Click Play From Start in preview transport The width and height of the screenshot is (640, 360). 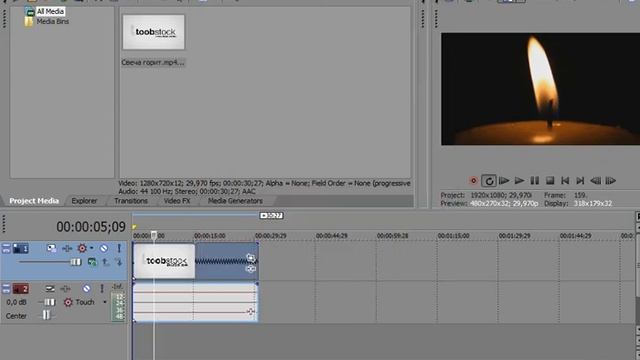[x=504, y=180]
